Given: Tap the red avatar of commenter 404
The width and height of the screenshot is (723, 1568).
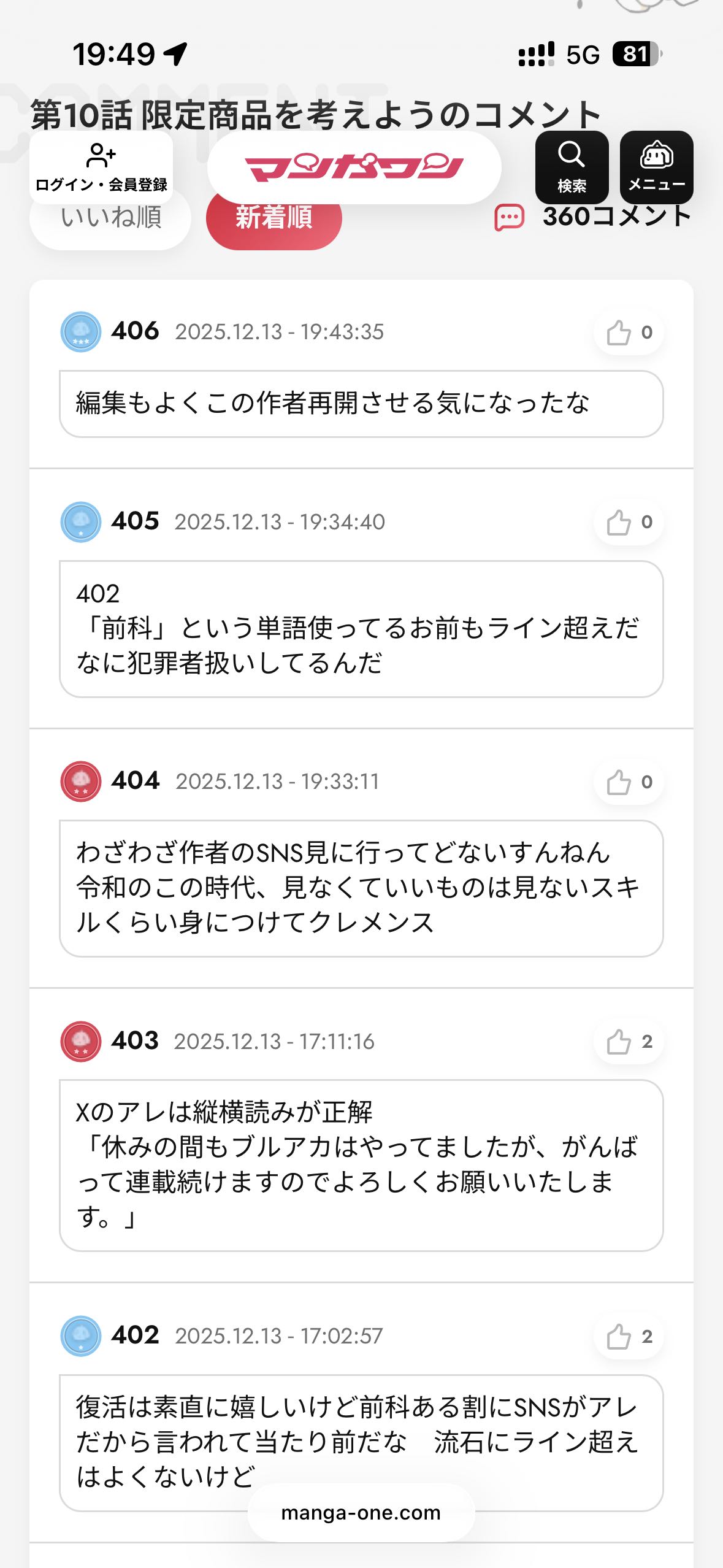Looking at the screenshot, I should click(x=81, y=782).
